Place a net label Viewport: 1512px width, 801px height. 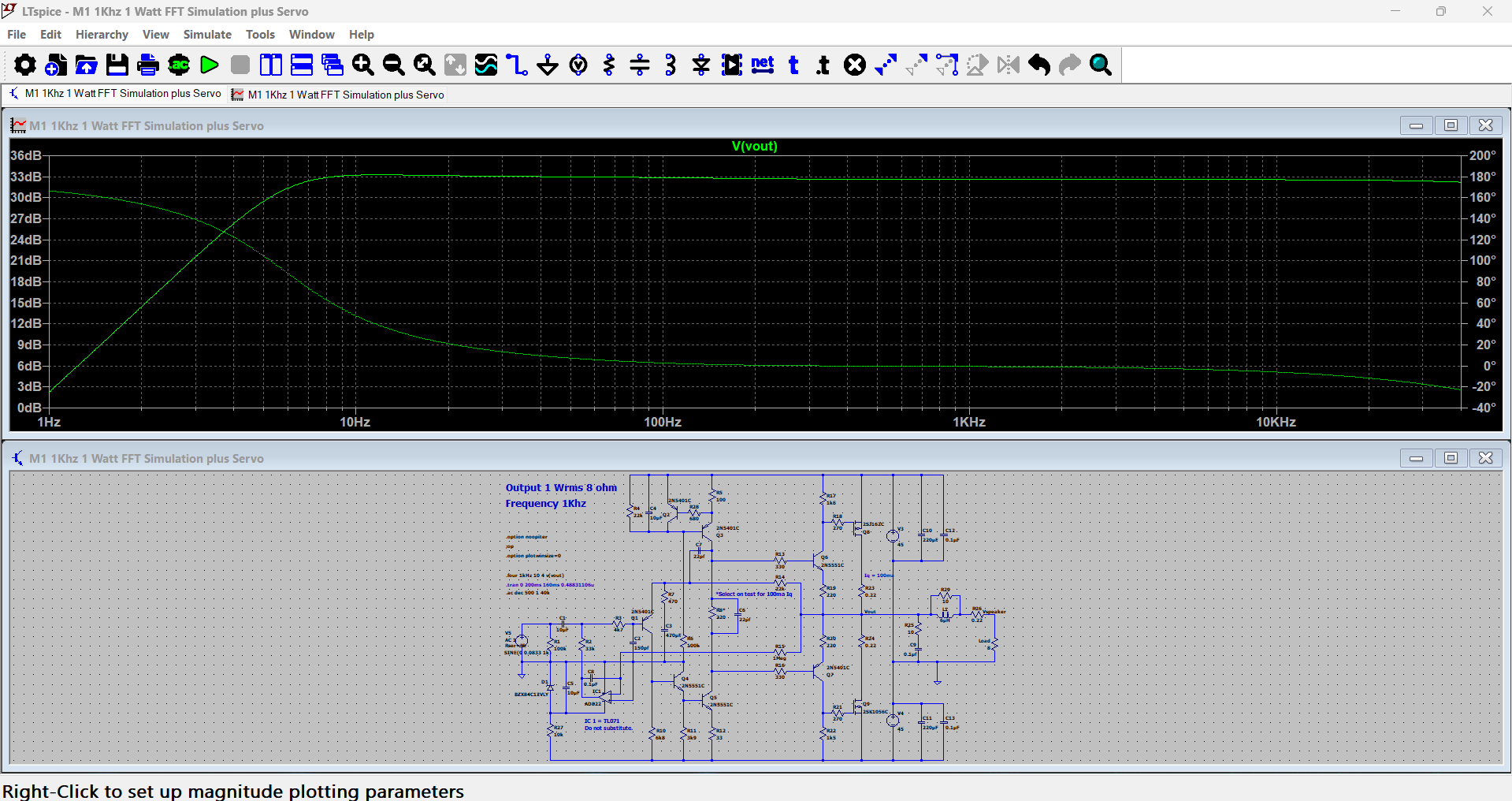pyautogui.click(x=763, y=65)
